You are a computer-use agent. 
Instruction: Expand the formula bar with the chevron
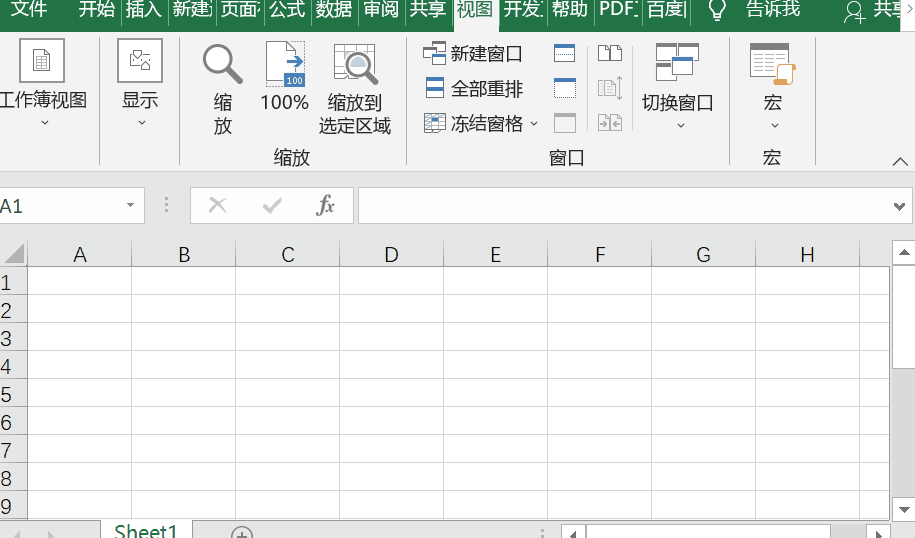(x=899, y=206)
